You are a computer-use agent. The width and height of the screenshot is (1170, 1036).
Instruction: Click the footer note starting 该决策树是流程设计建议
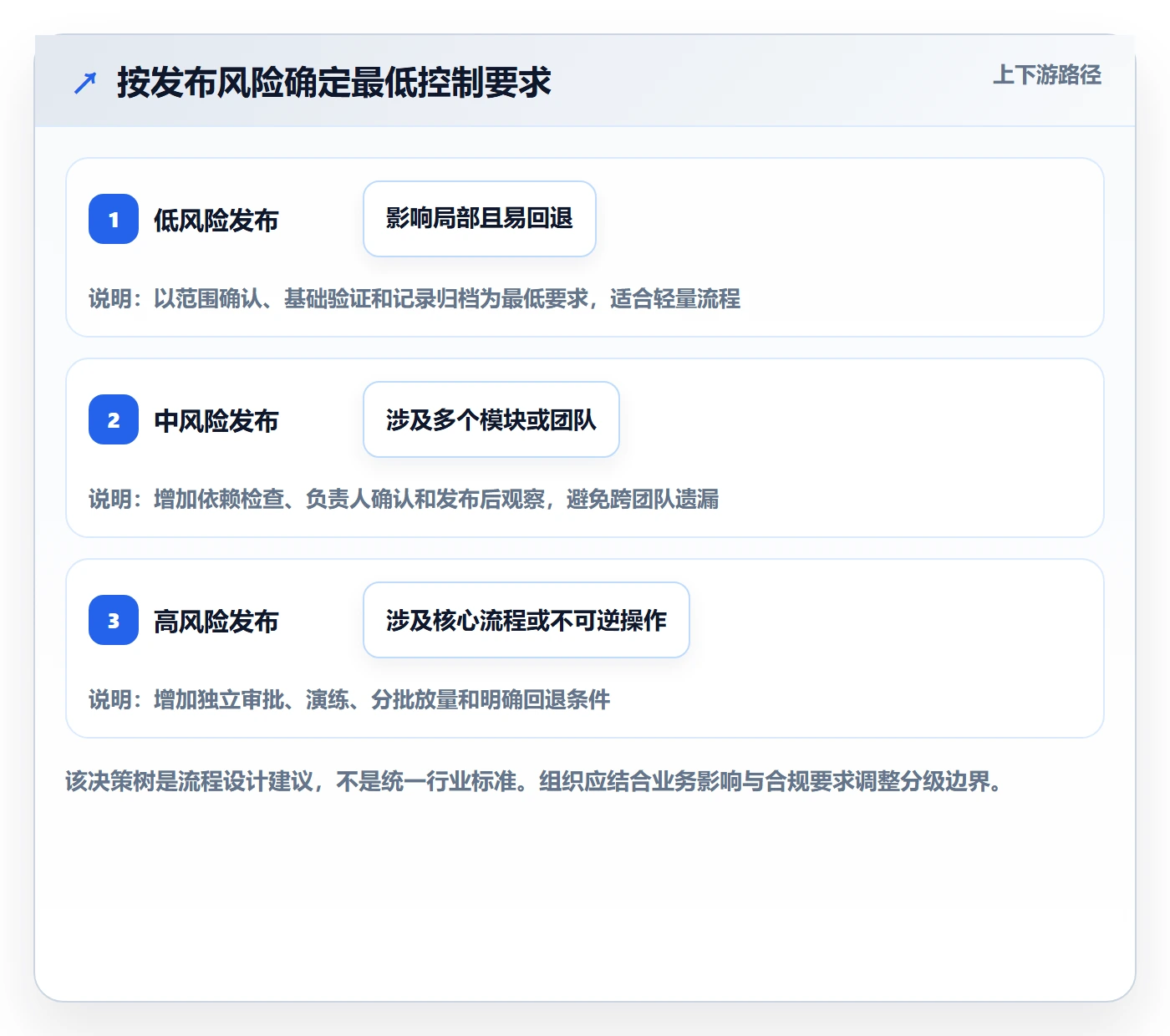533,782
